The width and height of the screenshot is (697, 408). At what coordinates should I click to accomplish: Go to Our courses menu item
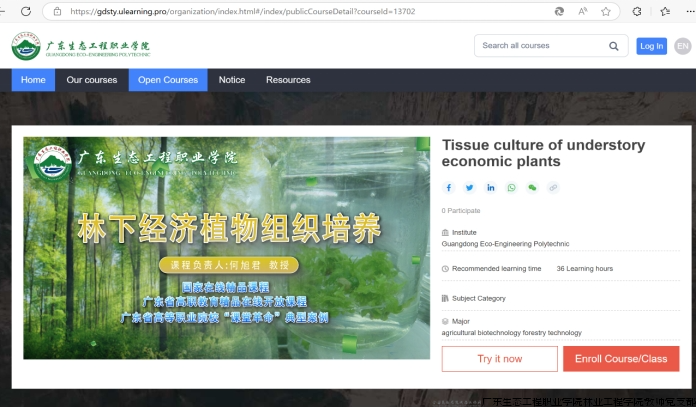coord(92,80)
